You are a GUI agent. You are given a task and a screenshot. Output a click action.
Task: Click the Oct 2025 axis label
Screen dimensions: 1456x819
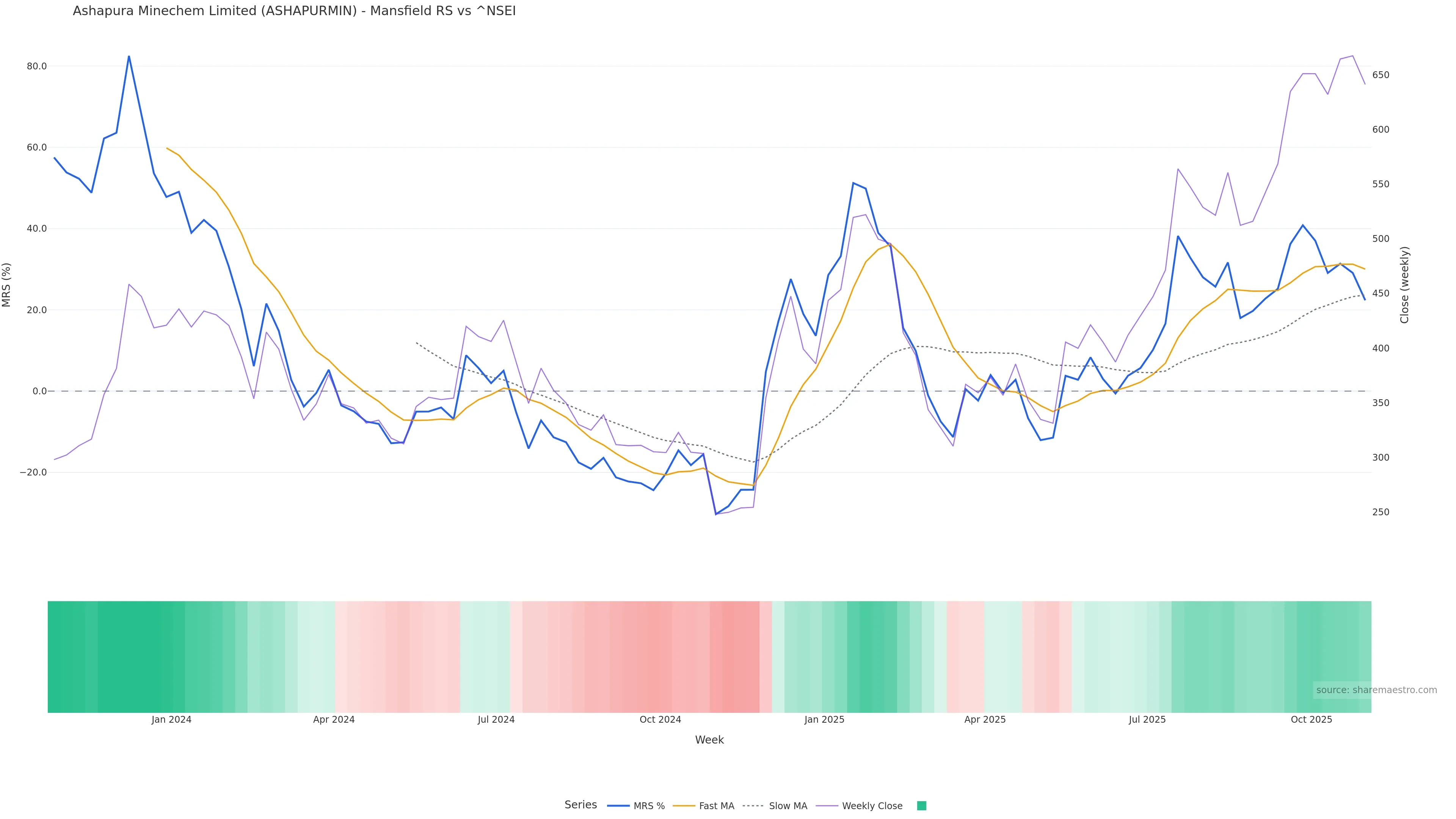click(x=1311, y=720)
